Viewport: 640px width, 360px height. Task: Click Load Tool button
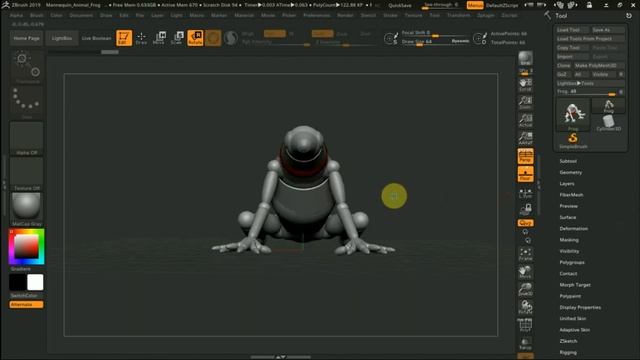(572, 30)
